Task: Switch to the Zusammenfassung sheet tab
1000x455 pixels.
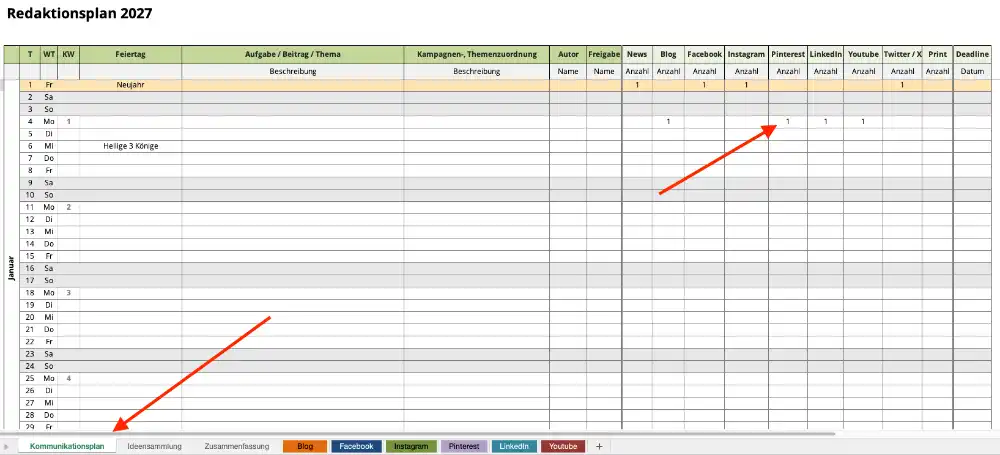Action: point(237,446)
